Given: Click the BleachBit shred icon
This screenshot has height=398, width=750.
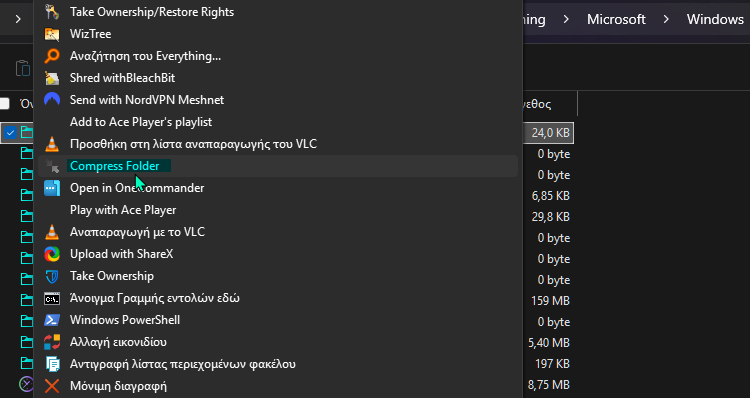Looking at the screenshot, I should point(52,78).
